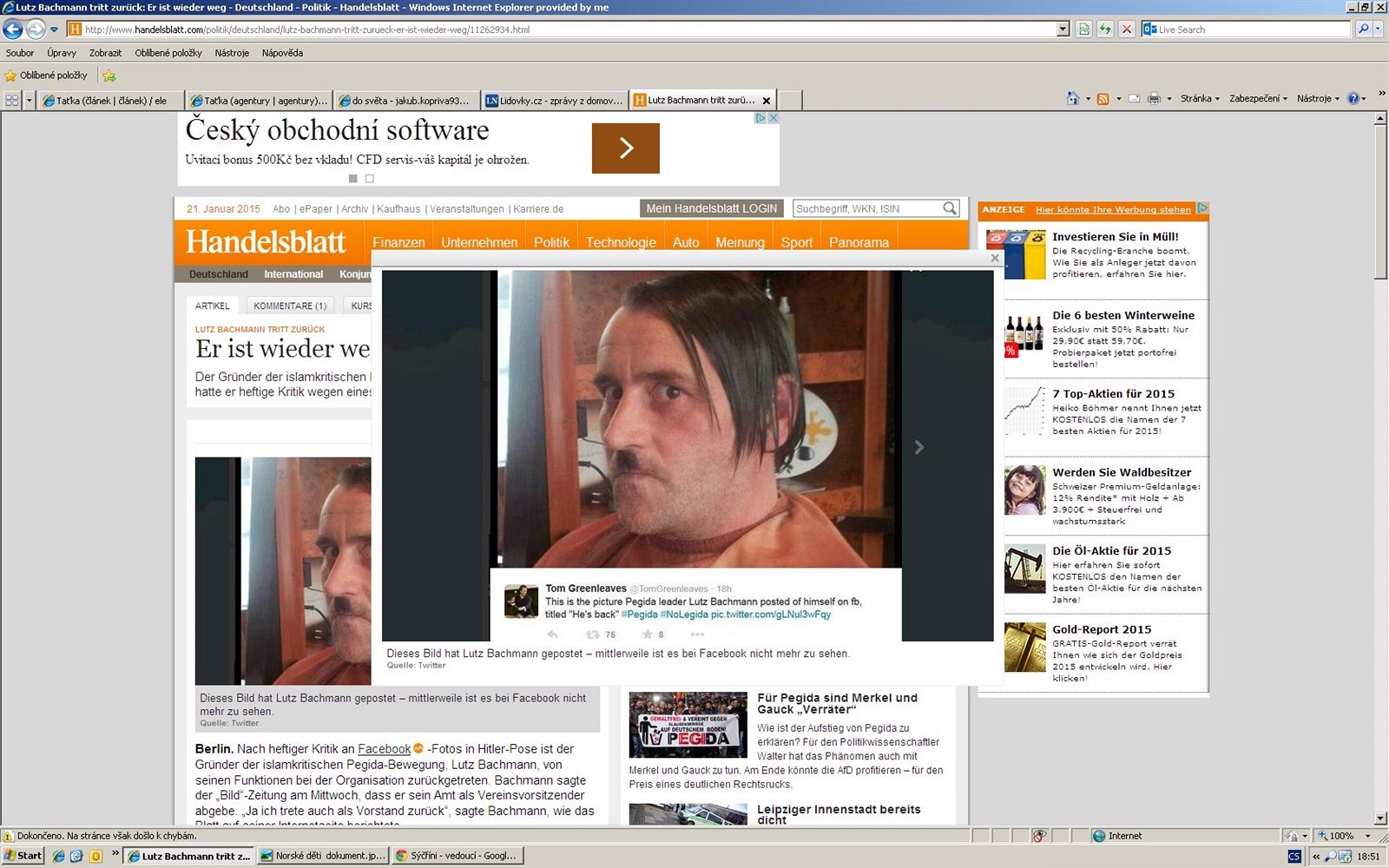Click the Quick Tabs grid icon
The width and height of the screenshot is (1389, 868).
click(x=12, y=101)
